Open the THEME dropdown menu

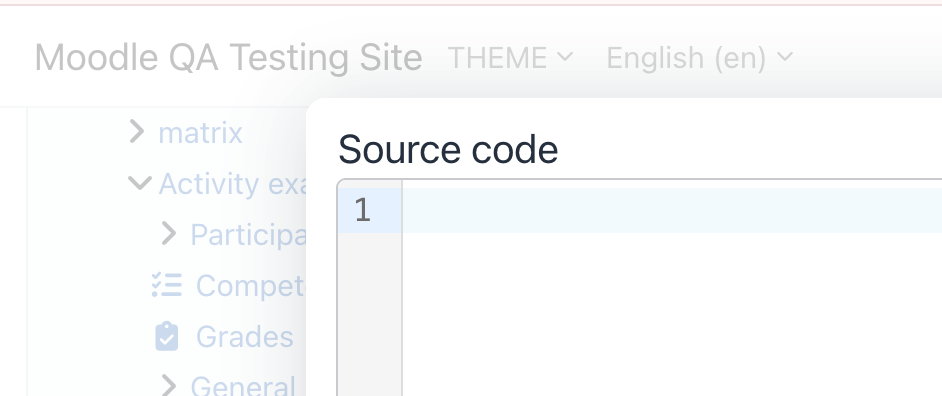510,58
